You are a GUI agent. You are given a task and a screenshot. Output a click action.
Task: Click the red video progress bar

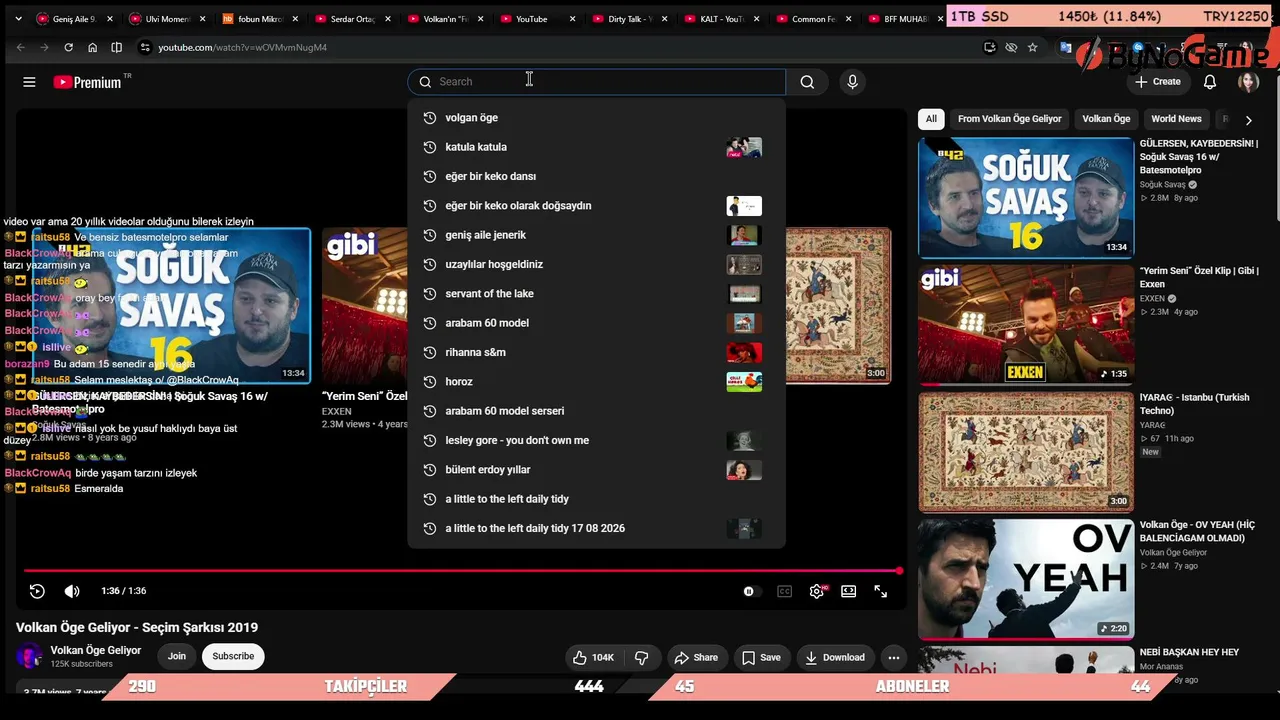coord(462,571)
